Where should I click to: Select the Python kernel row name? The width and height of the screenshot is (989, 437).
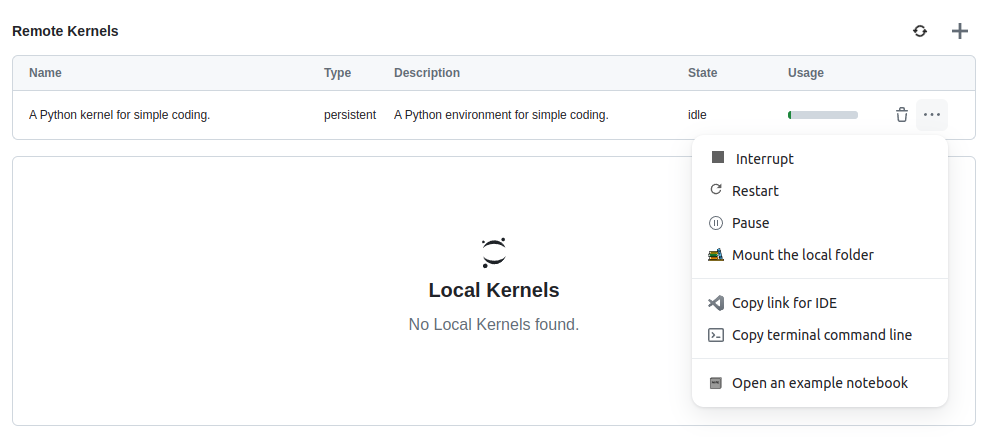point(119,115)
